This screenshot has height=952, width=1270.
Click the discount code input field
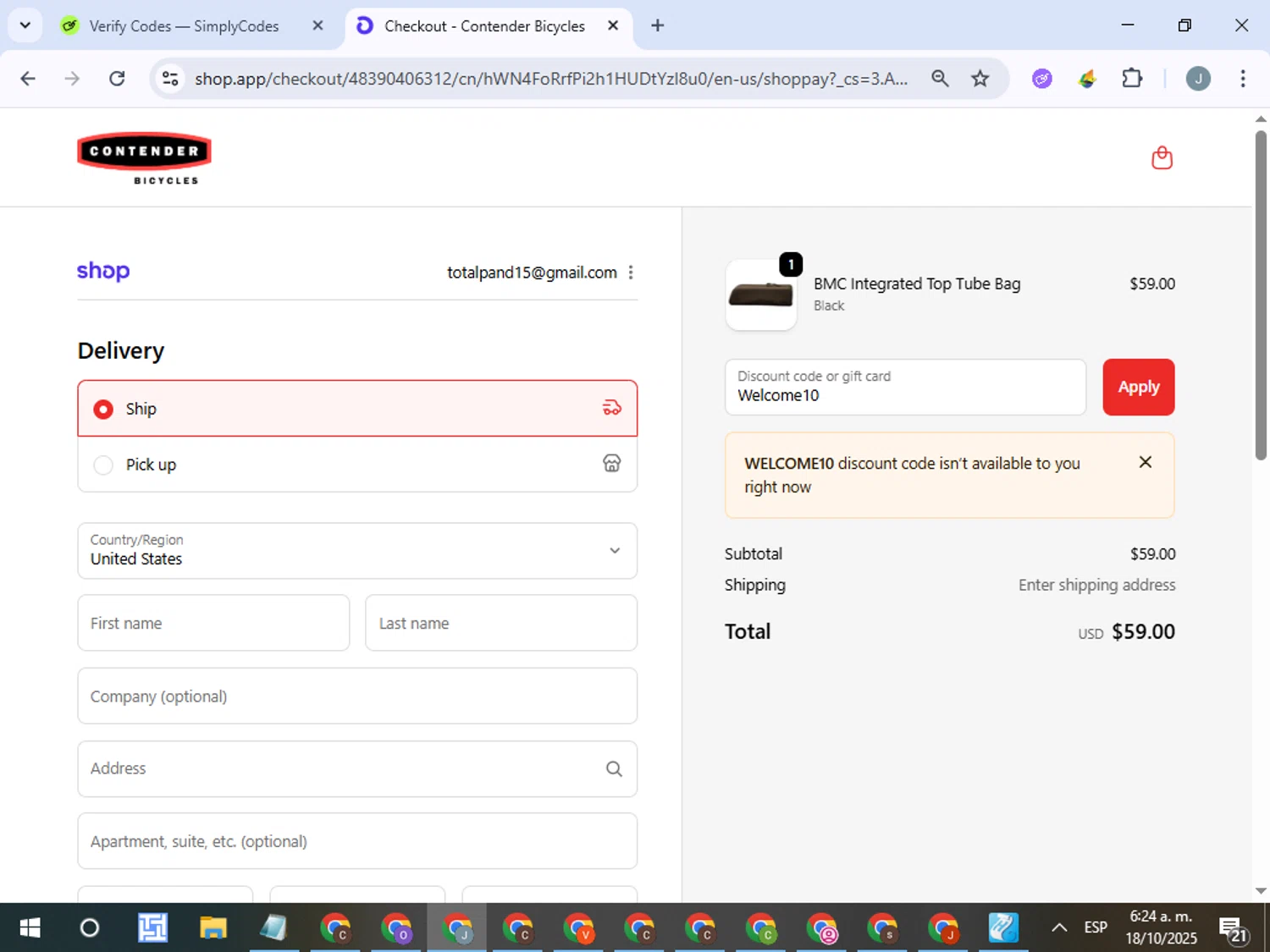905,387
